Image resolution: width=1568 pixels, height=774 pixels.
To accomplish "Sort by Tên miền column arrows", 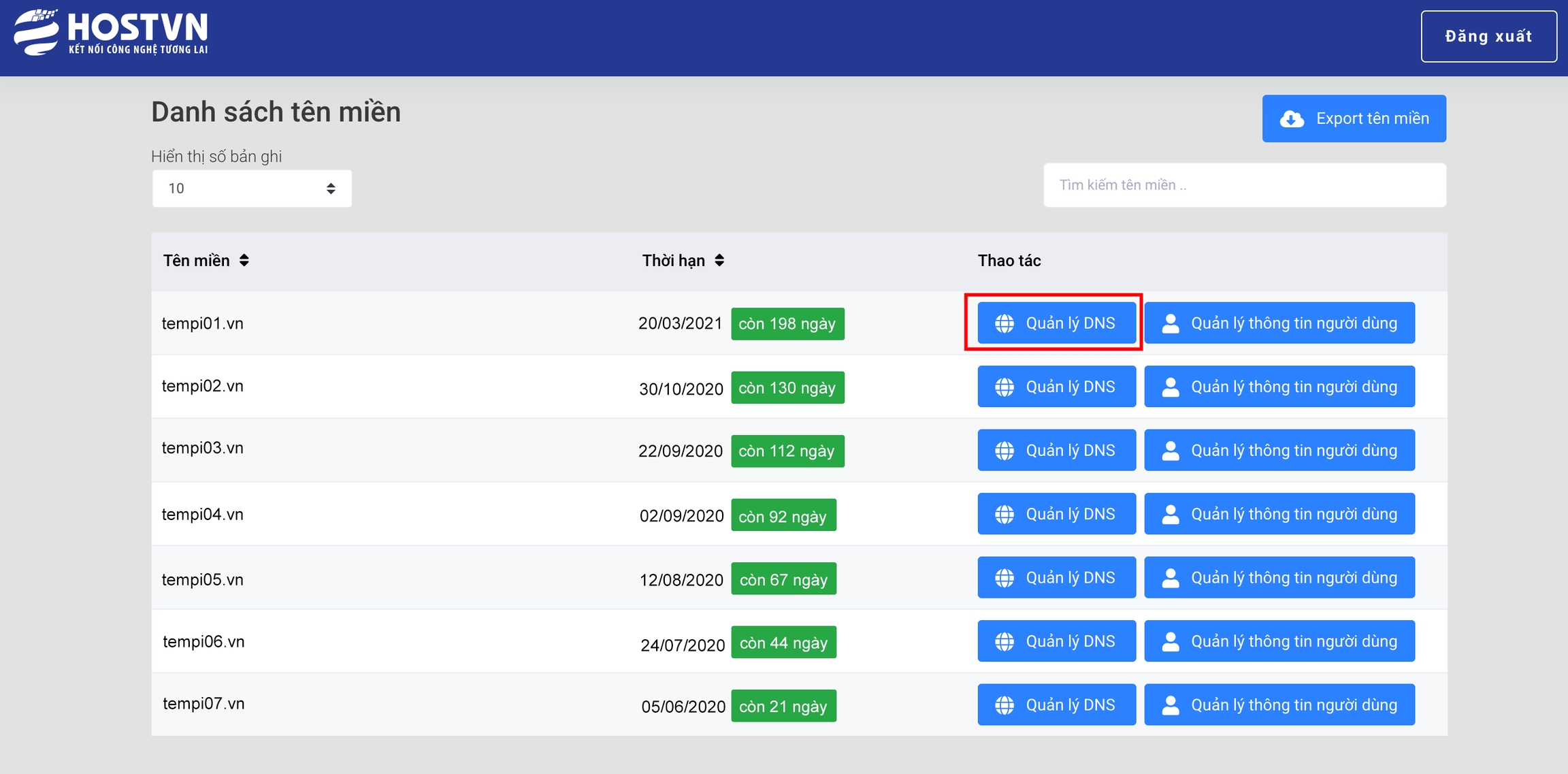I will (244, 261).
